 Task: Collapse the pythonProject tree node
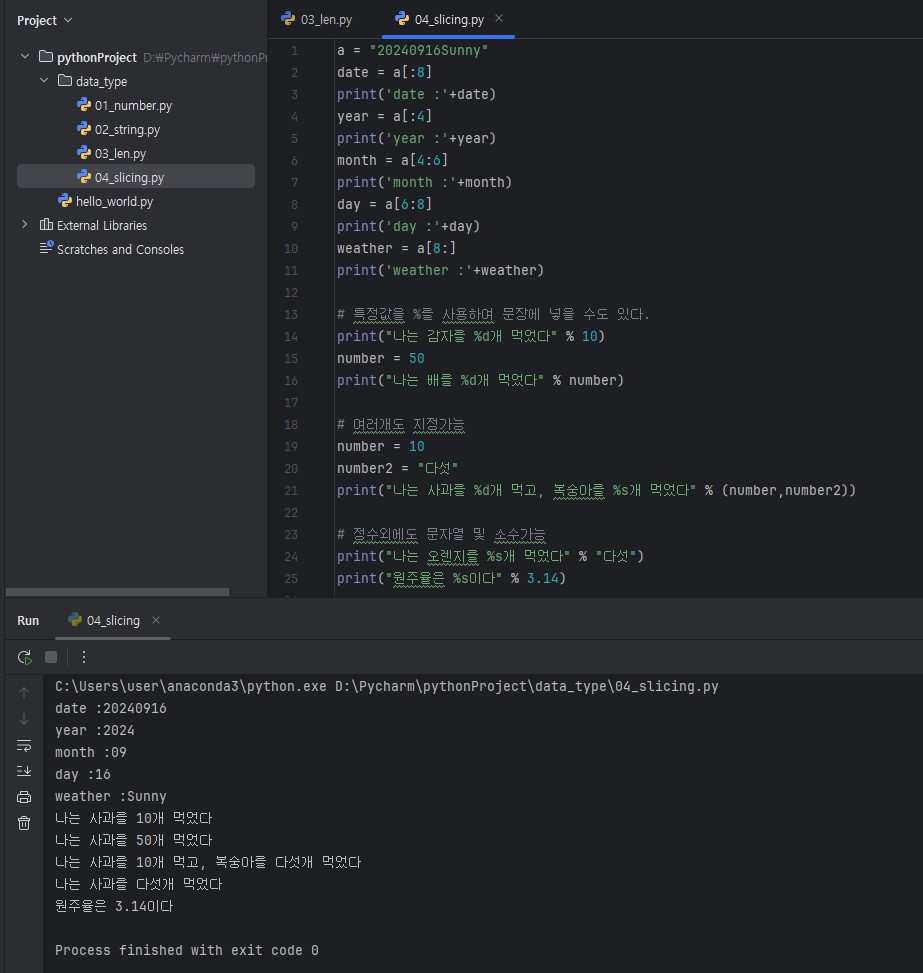[x=25, y=56]
